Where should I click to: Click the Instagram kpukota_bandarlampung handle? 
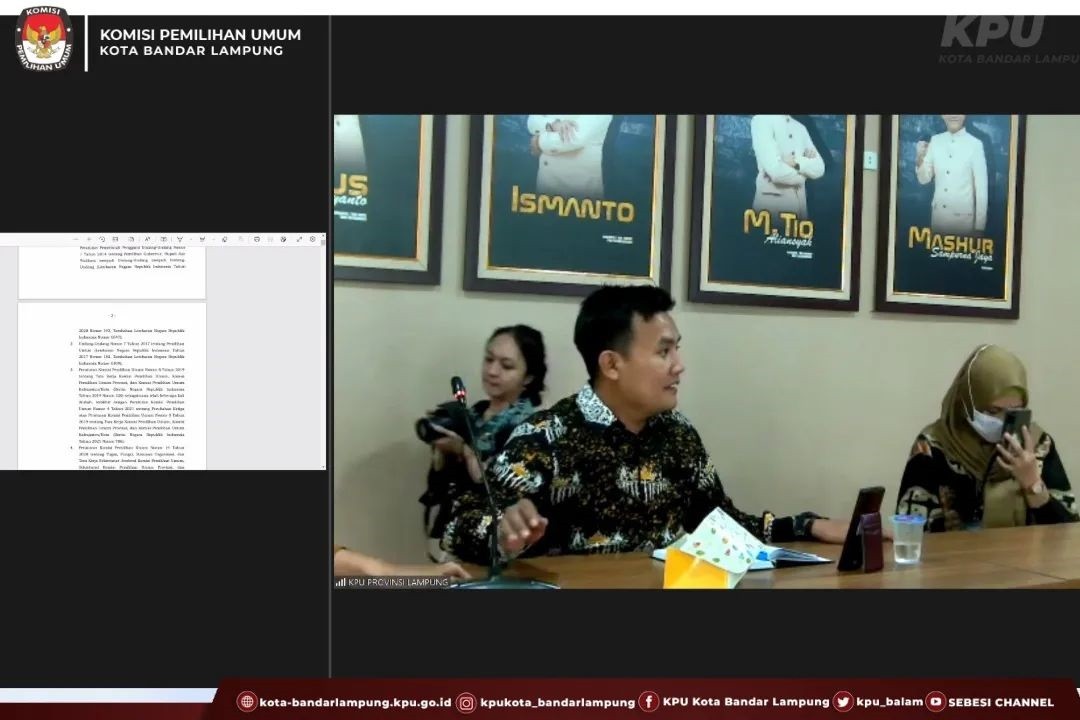(x=556, y=702)
